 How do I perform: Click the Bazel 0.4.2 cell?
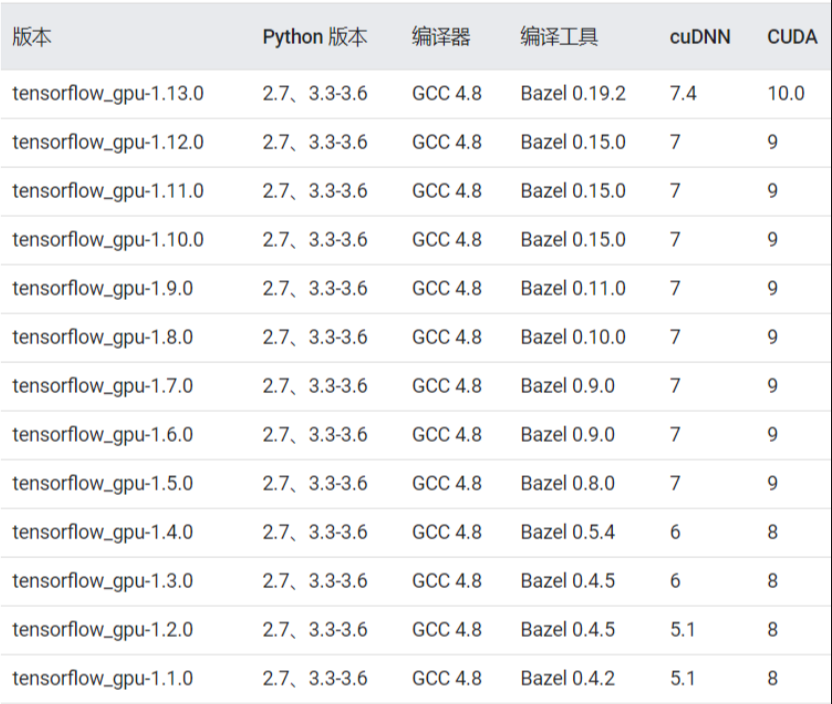567,679
